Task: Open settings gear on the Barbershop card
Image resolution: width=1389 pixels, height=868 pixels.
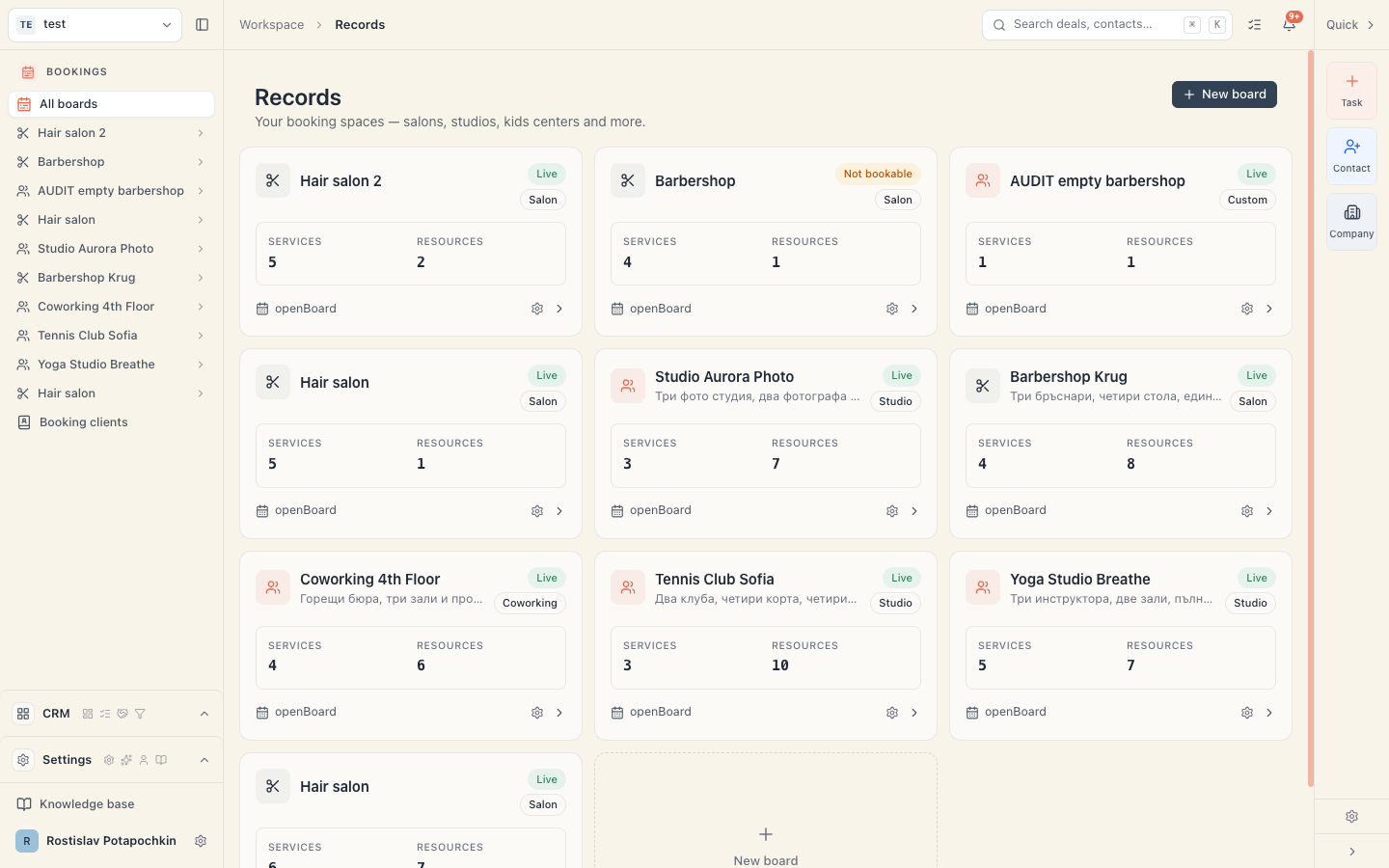Action: click(x=892, y=309)
